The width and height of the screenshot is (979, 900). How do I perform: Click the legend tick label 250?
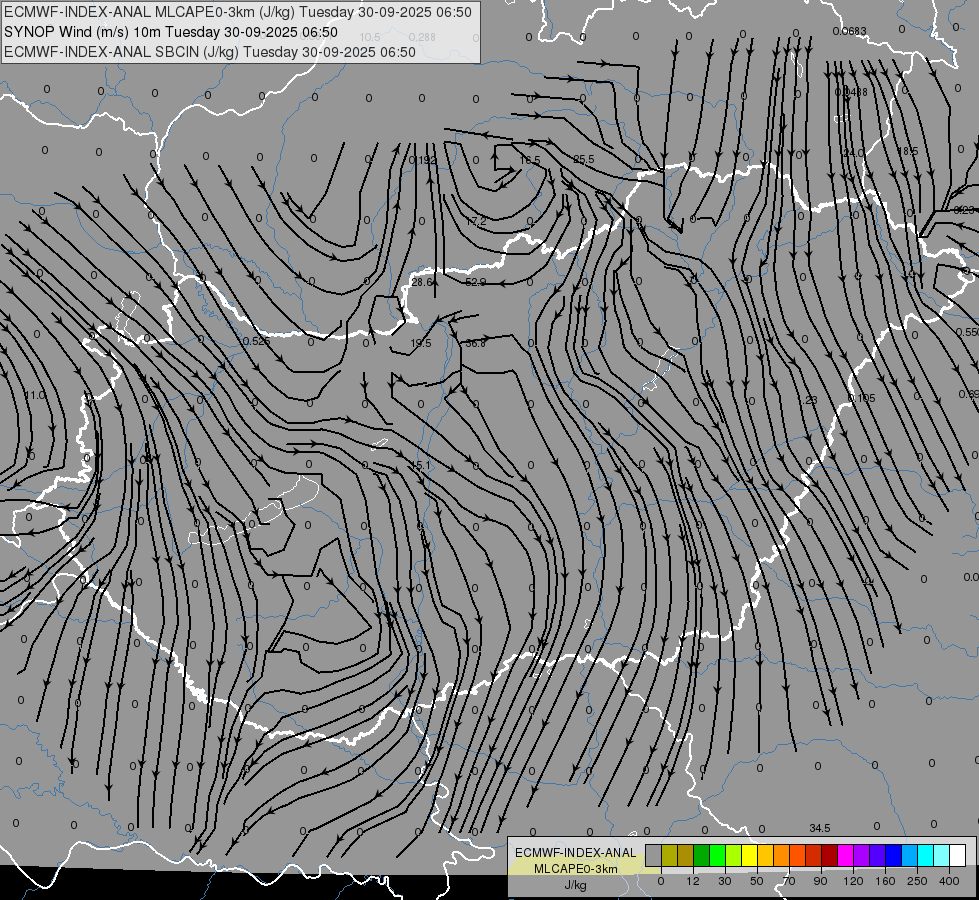coord(917,881)
